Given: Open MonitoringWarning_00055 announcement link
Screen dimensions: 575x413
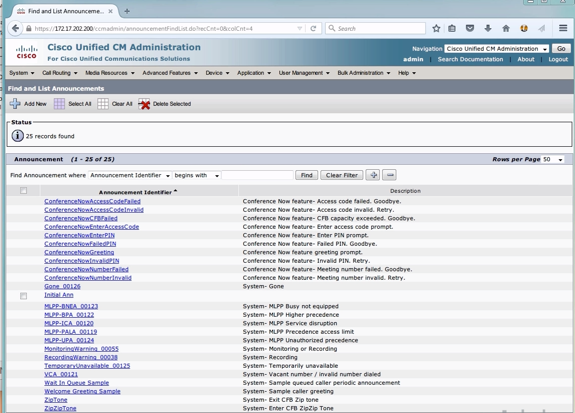Looking at the screenshot, I should 81,349.
